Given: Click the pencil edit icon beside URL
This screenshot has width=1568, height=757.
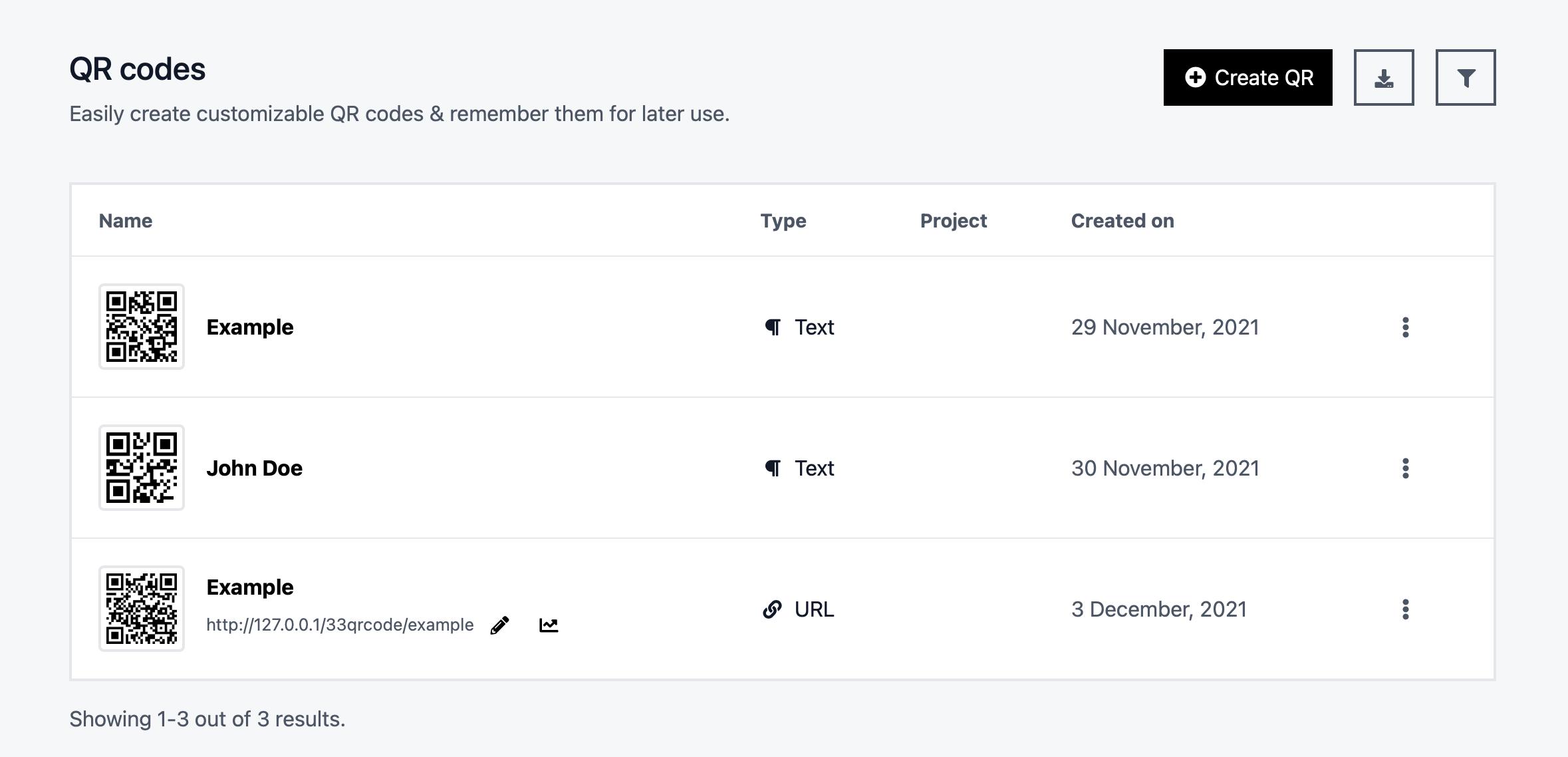Looking at the screenshot, I should [x=499, y=625].
